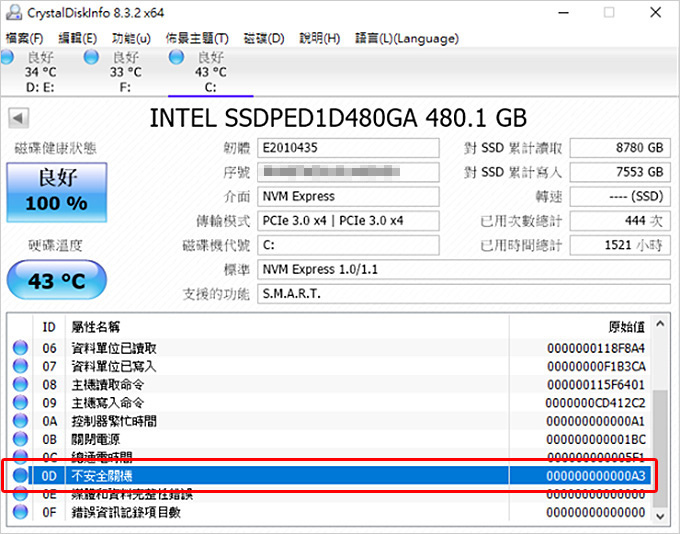Viewport: 680px width, 534px height.
Task: Click the 43 °C temperature button
Action: tap(57, 280)
